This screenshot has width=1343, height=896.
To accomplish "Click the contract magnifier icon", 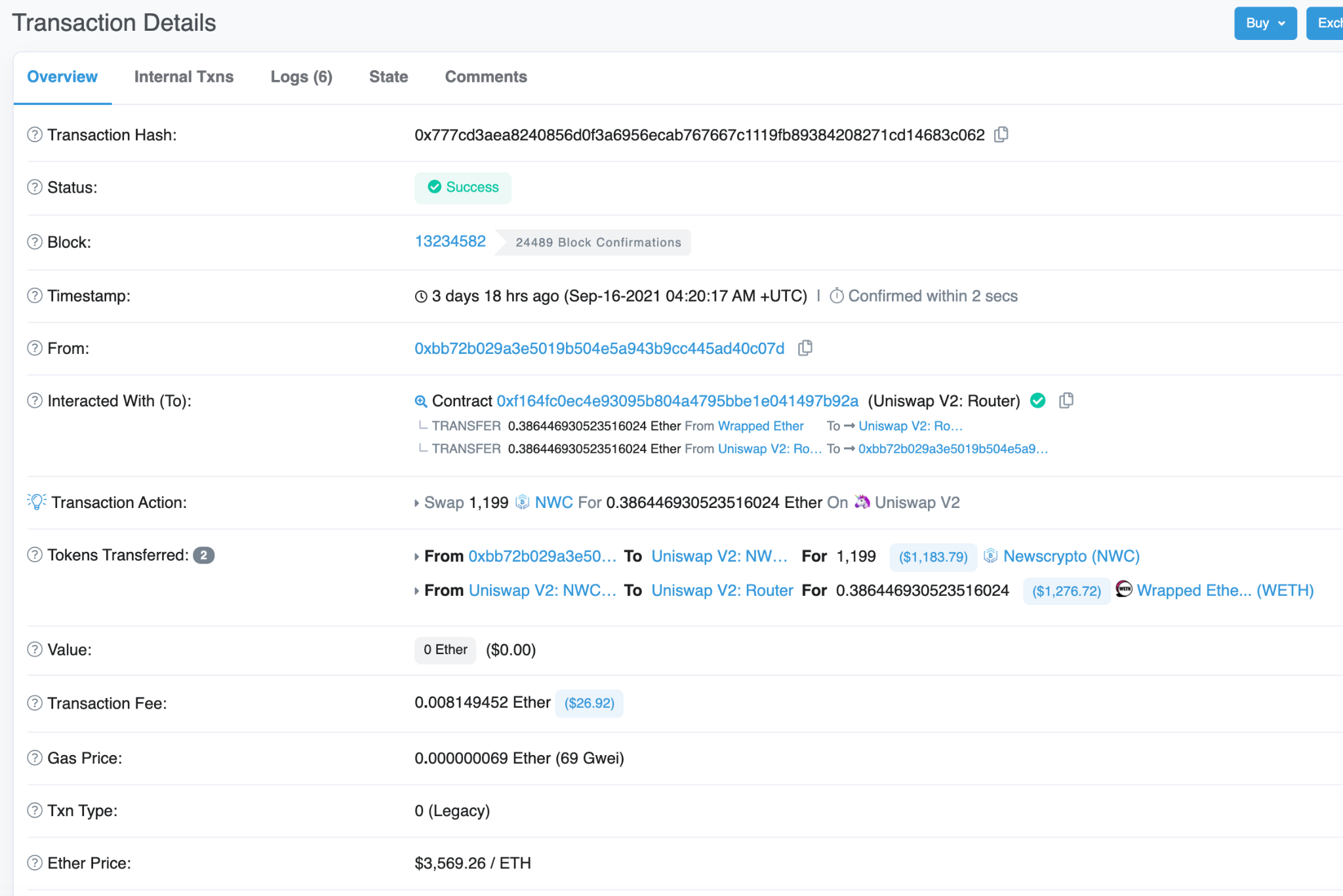I will point(421,401).
